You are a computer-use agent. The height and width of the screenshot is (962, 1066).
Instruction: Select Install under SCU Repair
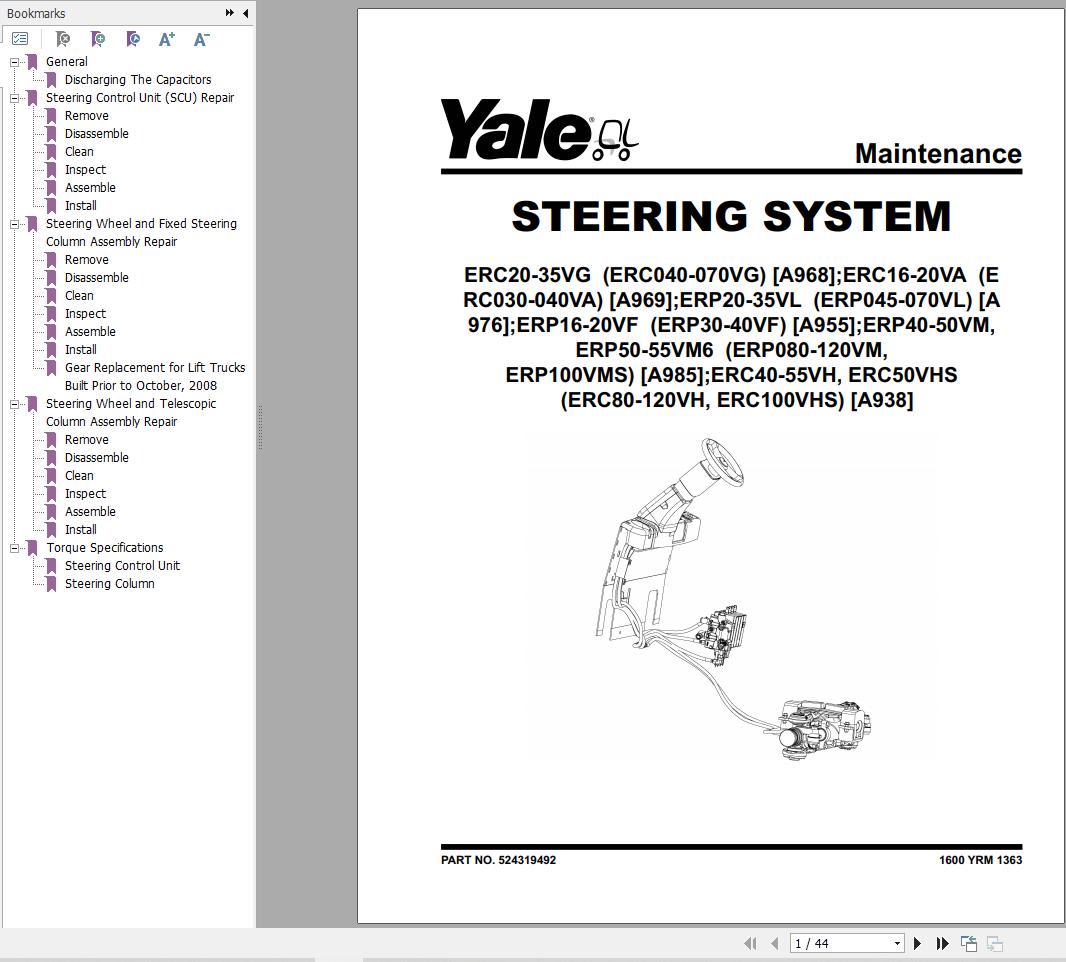tap(80, 205)
